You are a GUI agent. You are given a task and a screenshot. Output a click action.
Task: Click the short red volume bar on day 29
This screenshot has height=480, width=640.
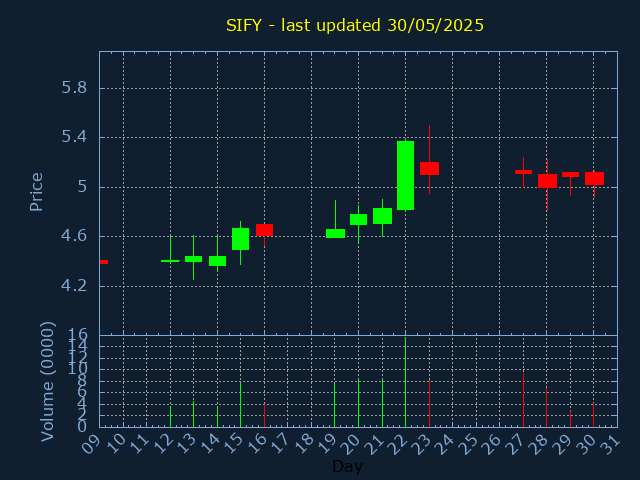[x=570, y=419]
